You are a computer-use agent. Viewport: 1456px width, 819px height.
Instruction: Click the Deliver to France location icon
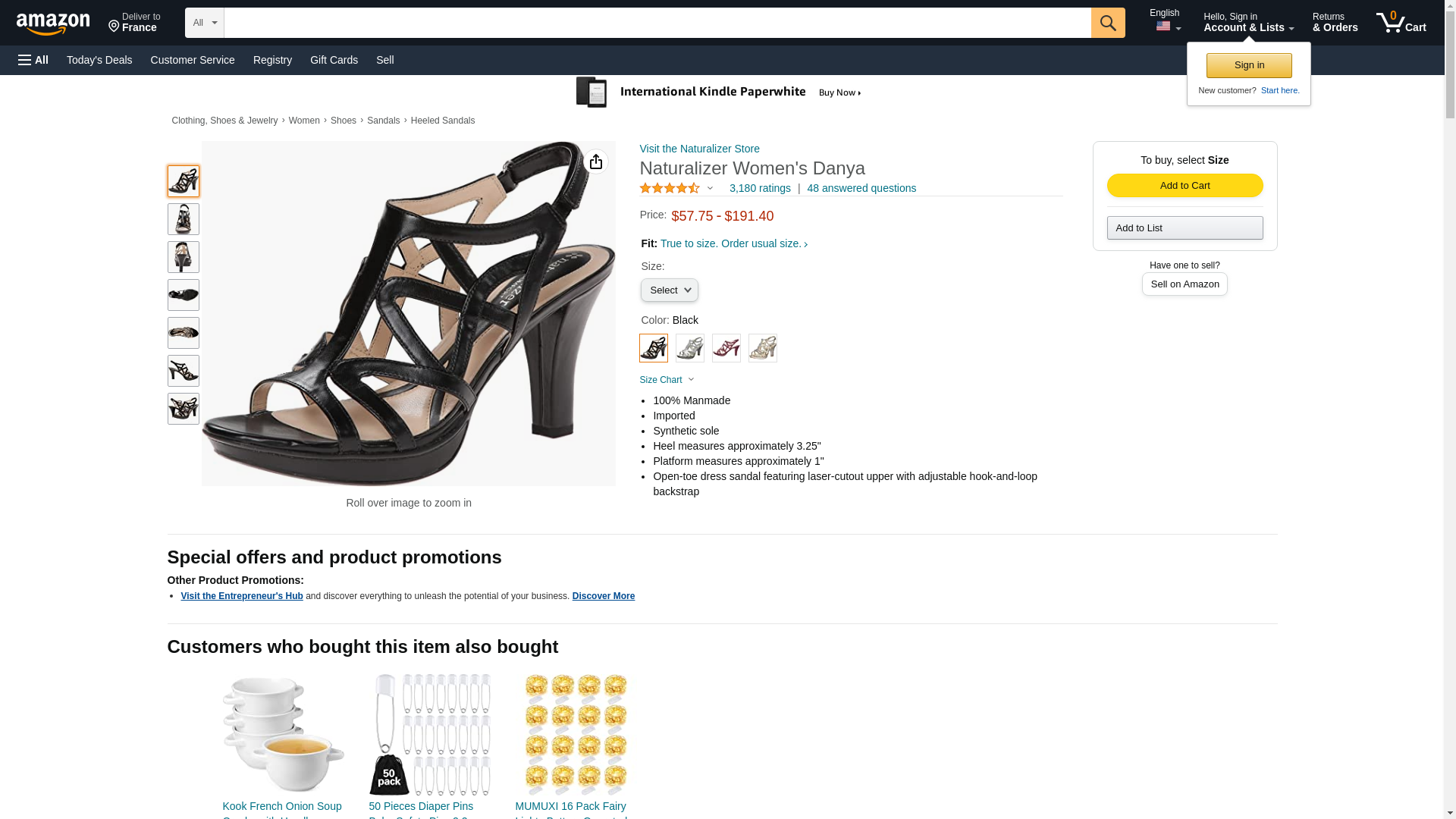click(x=115, y=27)
